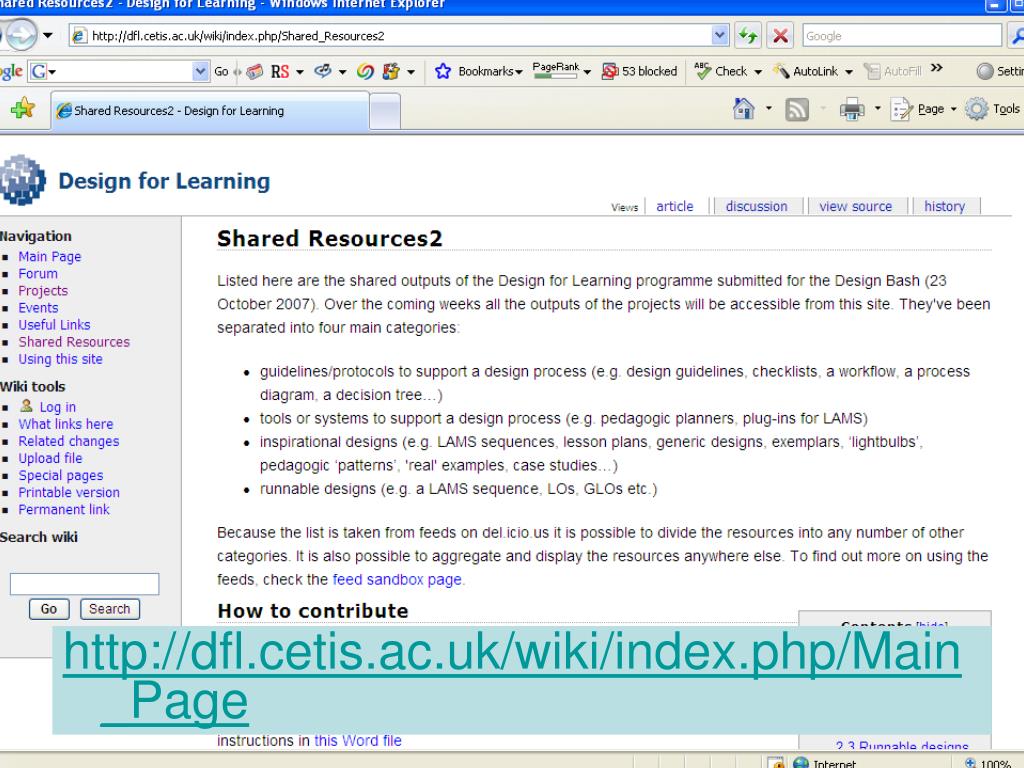Open Related changes link
This screenshot has width=1024, height=768.
click(x=69, y=441)
